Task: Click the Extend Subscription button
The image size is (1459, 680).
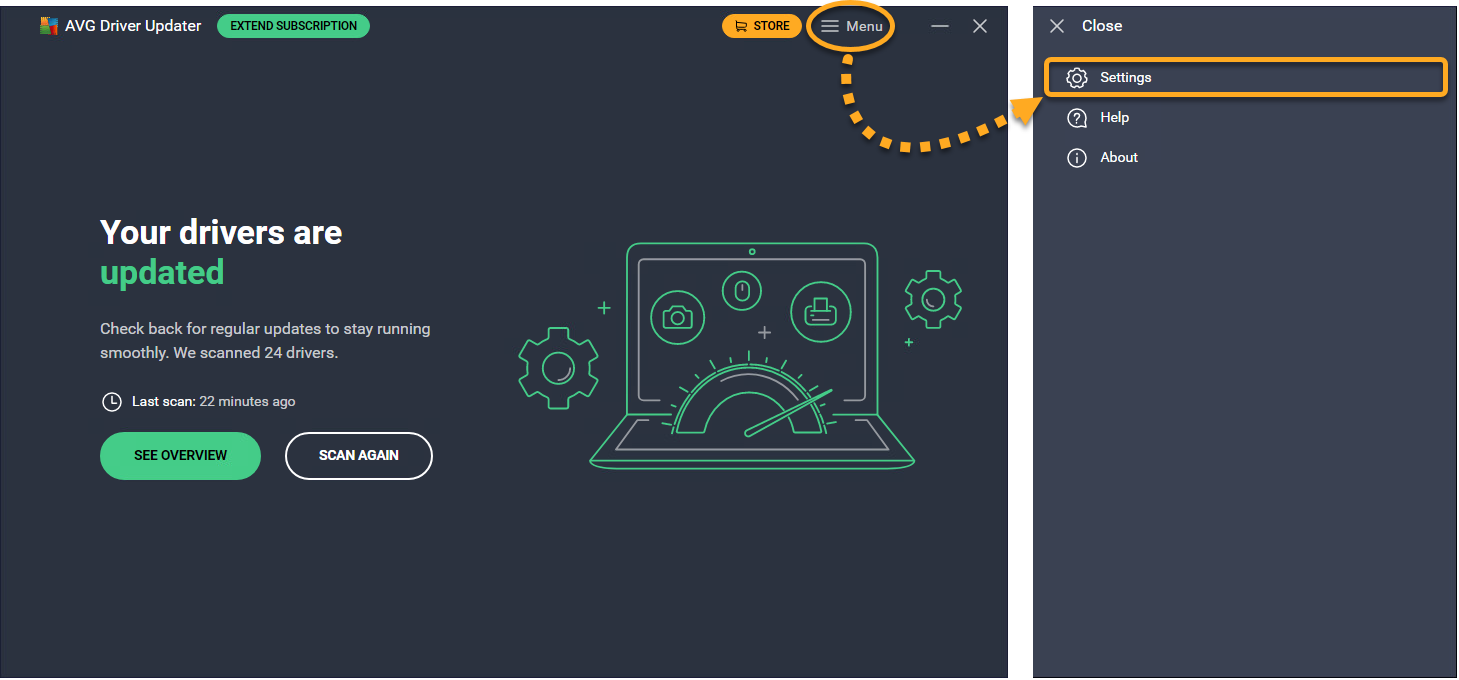Action: 293,26
